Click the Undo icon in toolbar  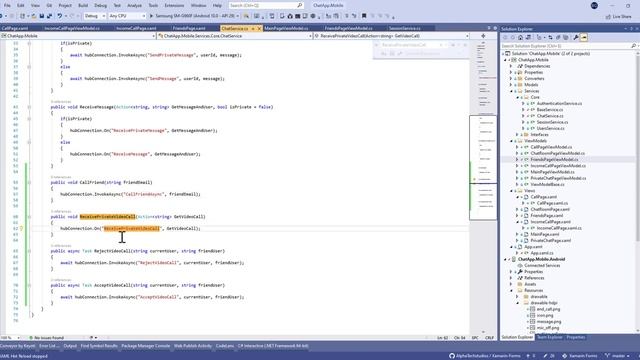pyautogui.click(x=60, y=16)
